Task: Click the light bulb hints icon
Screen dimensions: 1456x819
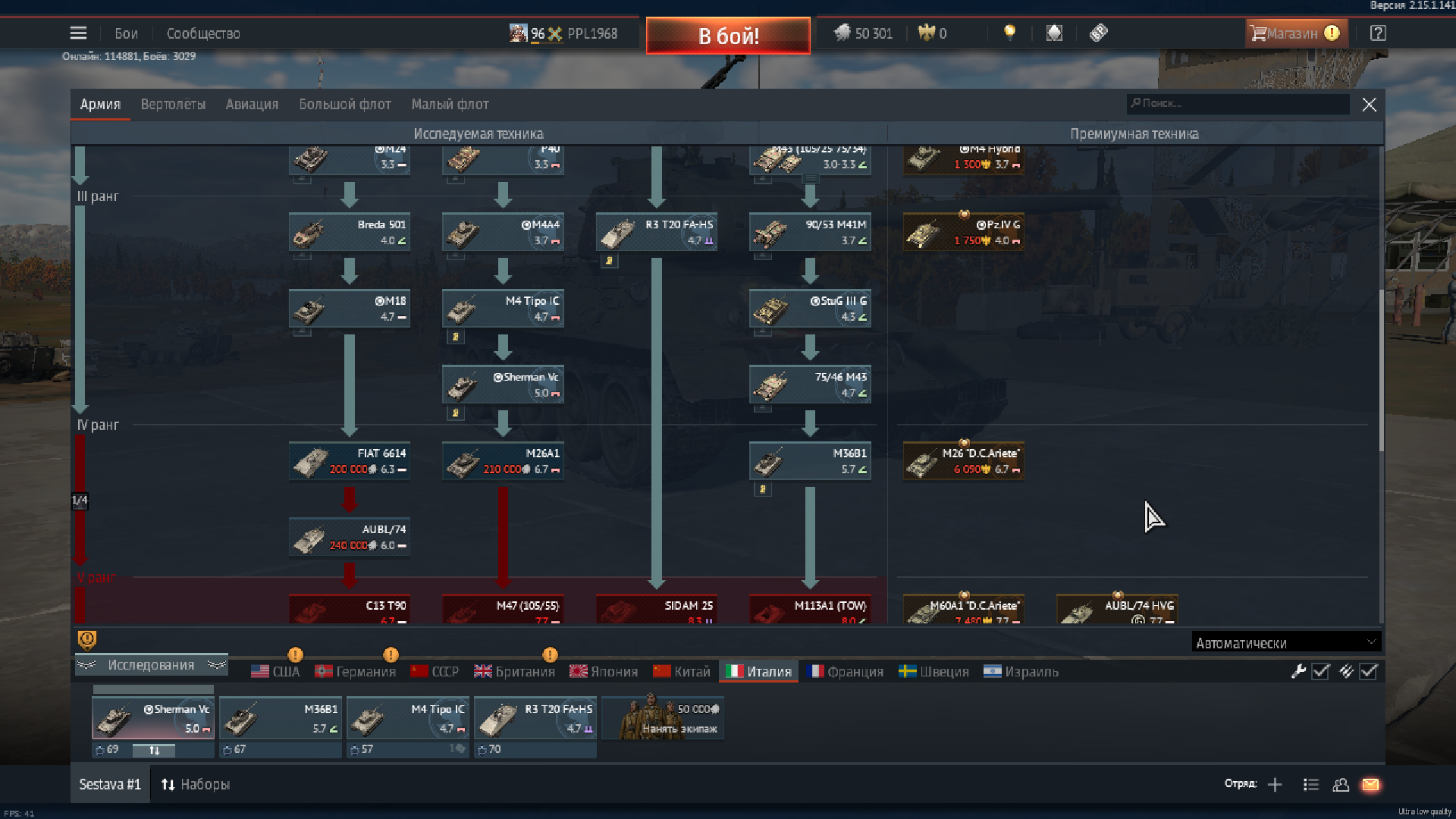Action: coord(1009,33)
